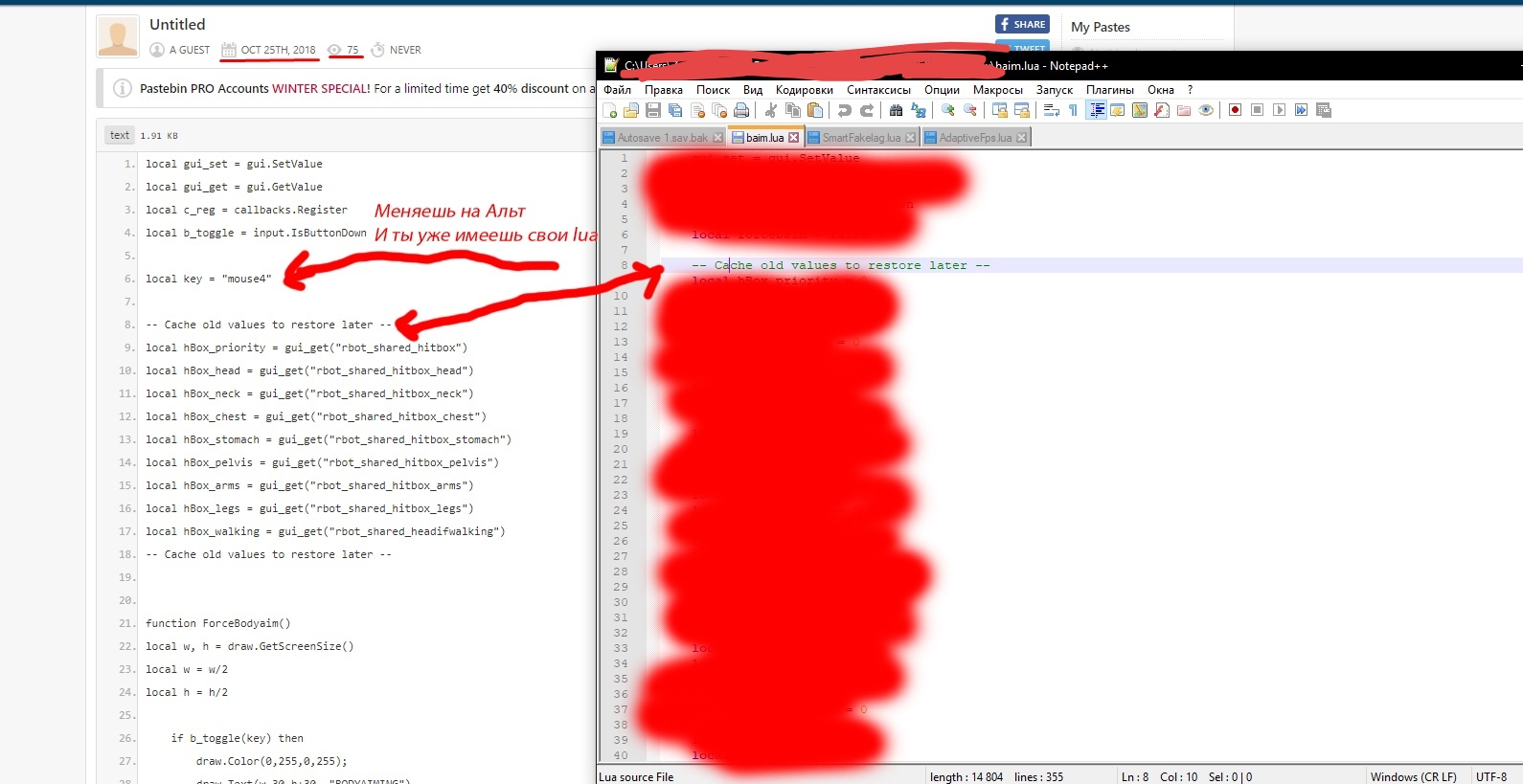Paste from clipboard using toolbar icon
This screenshot has width=1523, height=784.
tap(814, 110)
